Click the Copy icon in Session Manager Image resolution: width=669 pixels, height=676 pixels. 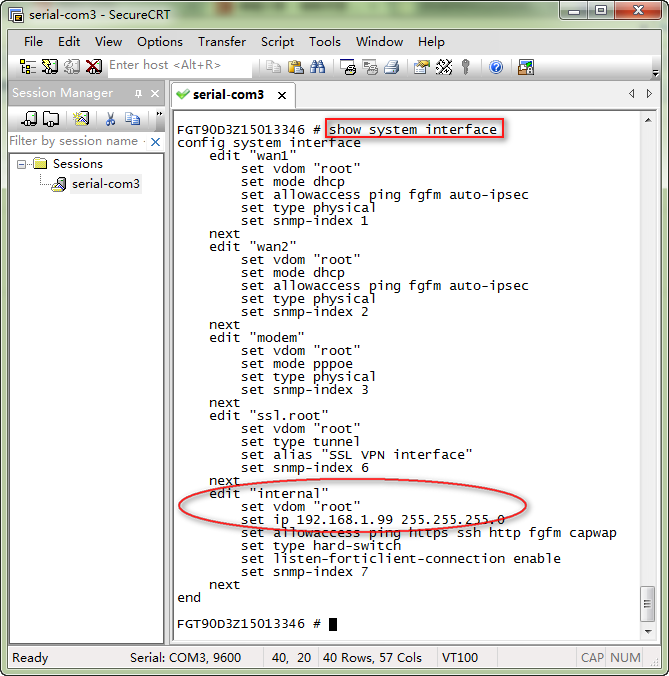click(132, 119)
